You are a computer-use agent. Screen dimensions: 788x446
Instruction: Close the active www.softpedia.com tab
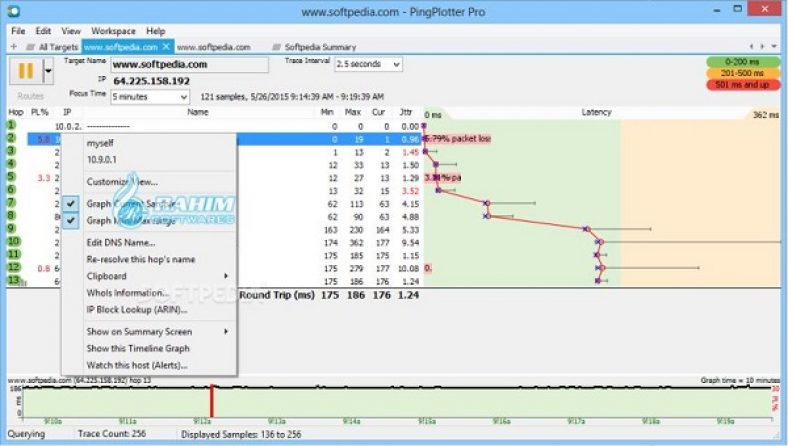166,47
